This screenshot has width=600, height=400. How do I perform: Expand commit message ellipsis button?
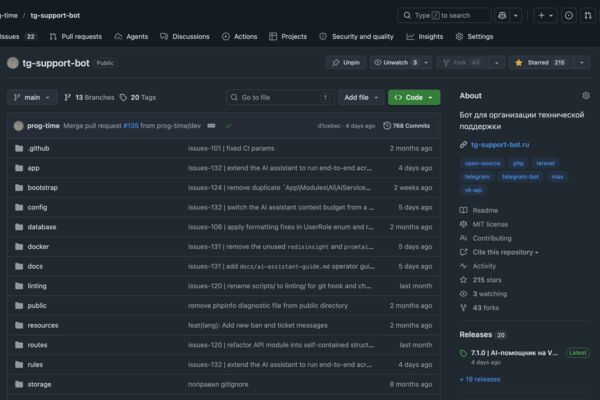(211, 126)
